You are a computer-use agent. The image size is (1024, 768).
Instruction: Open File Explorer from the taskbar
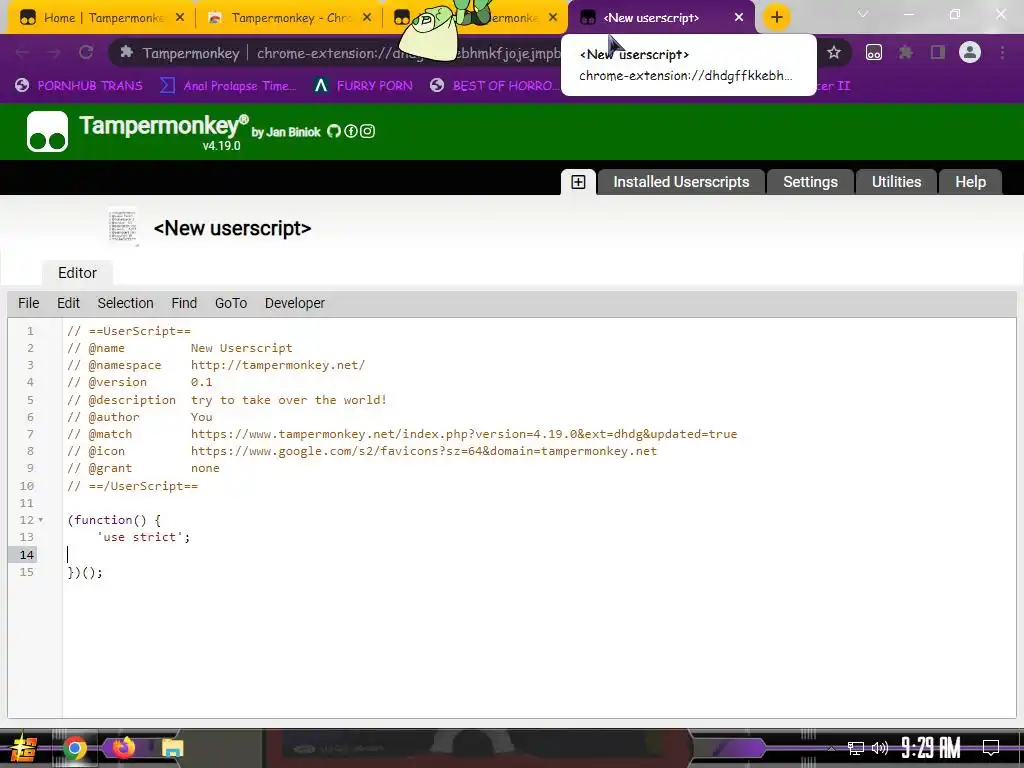(x=172, y=748)
